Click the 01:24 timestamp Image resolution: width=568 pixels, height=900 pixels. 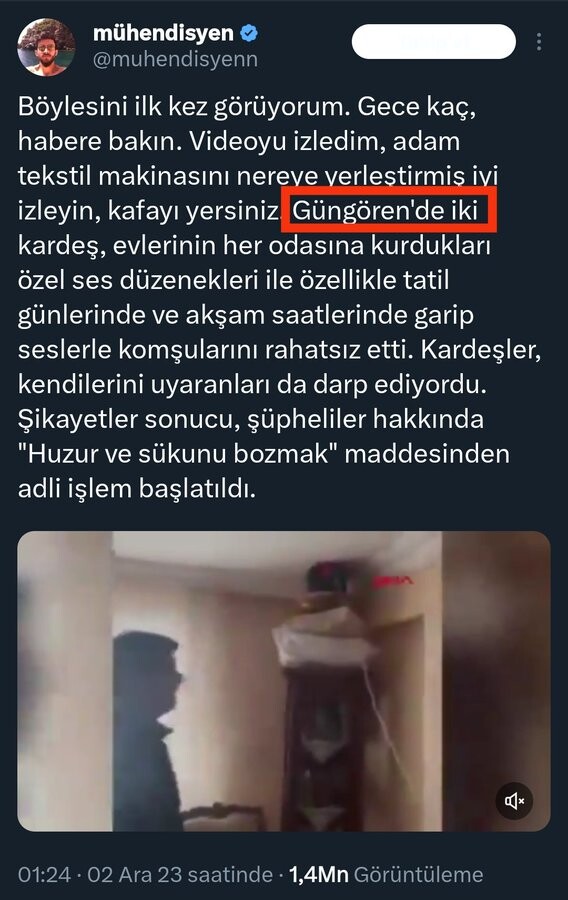click(44, 875)
